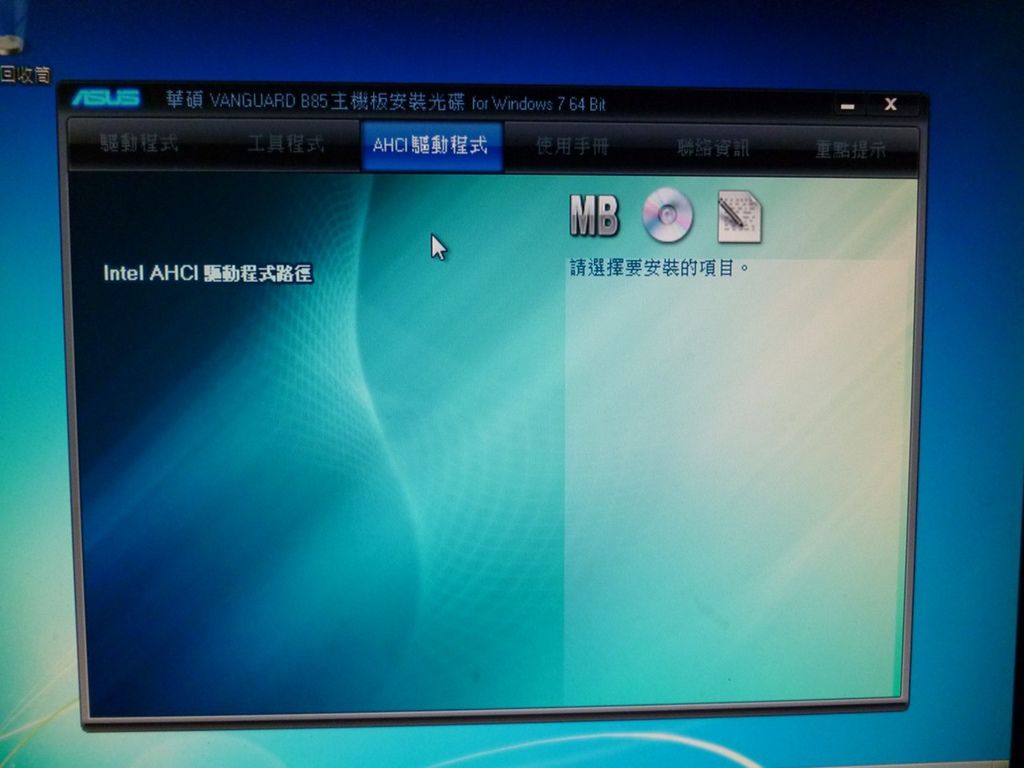This screenshot has width=1024, height=768.
Task: Go to the 聯絡資訊 contact tab
Action: pos(712,148)
